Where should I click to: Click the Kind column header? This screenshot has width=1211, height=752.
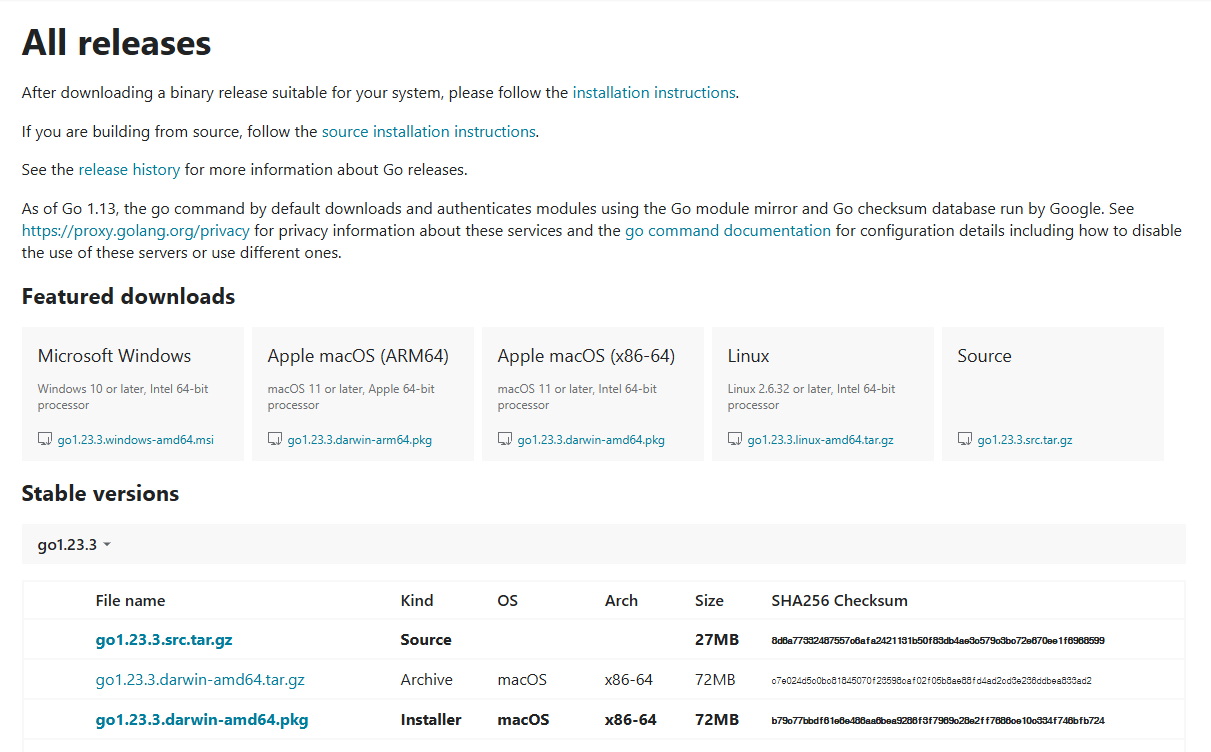(417, 600)
